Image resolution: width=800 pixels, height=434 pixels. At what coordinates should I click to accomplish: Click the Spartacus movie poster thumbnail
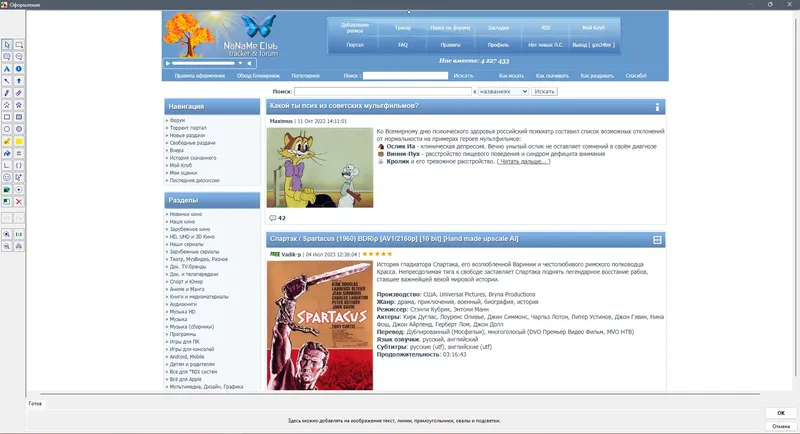tap(320, 325)
